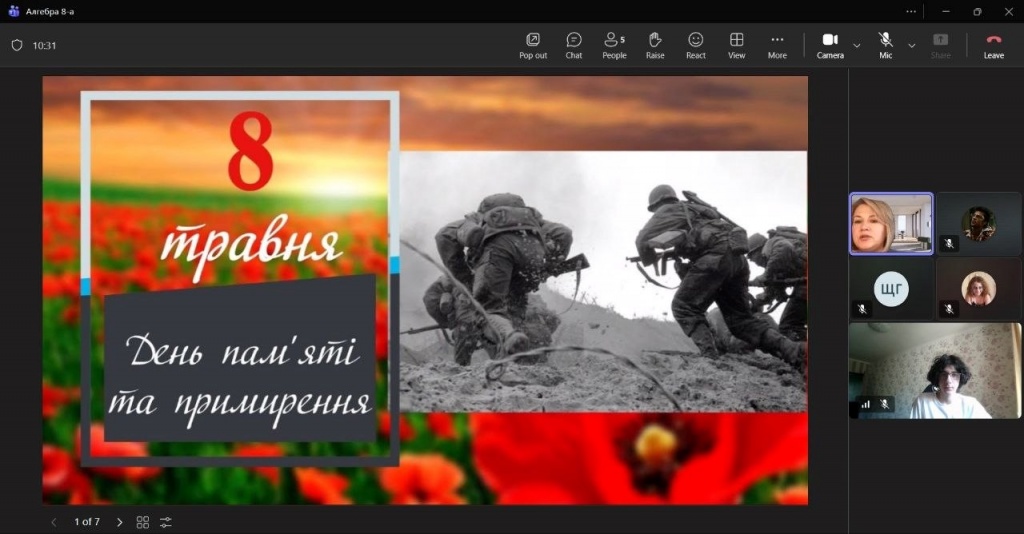
Task: Click the '1 of 7' slide counter
Action: click(87, 522)
